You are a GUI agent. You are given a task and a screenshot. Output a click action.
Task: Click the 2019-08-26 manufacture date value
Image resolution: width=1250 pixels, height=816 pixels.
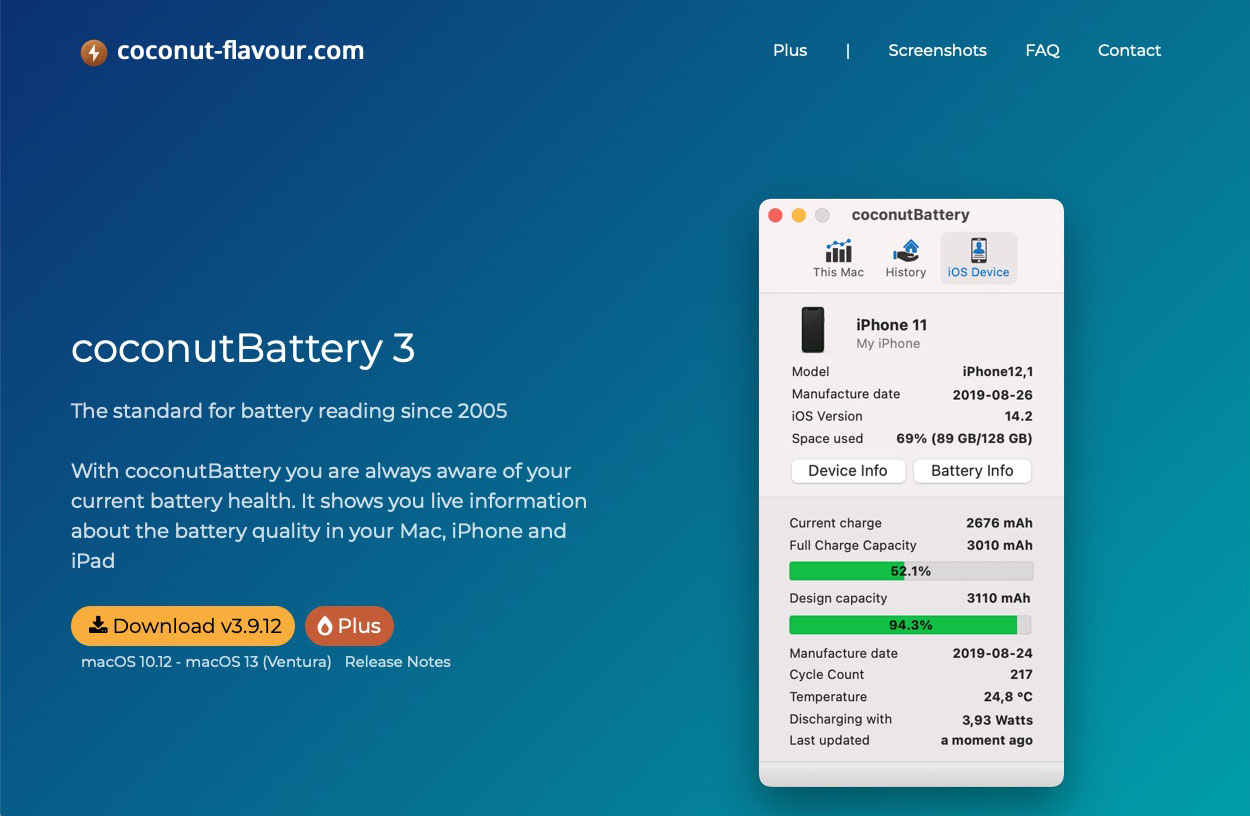pyautogui.click(x=993, y=395)
